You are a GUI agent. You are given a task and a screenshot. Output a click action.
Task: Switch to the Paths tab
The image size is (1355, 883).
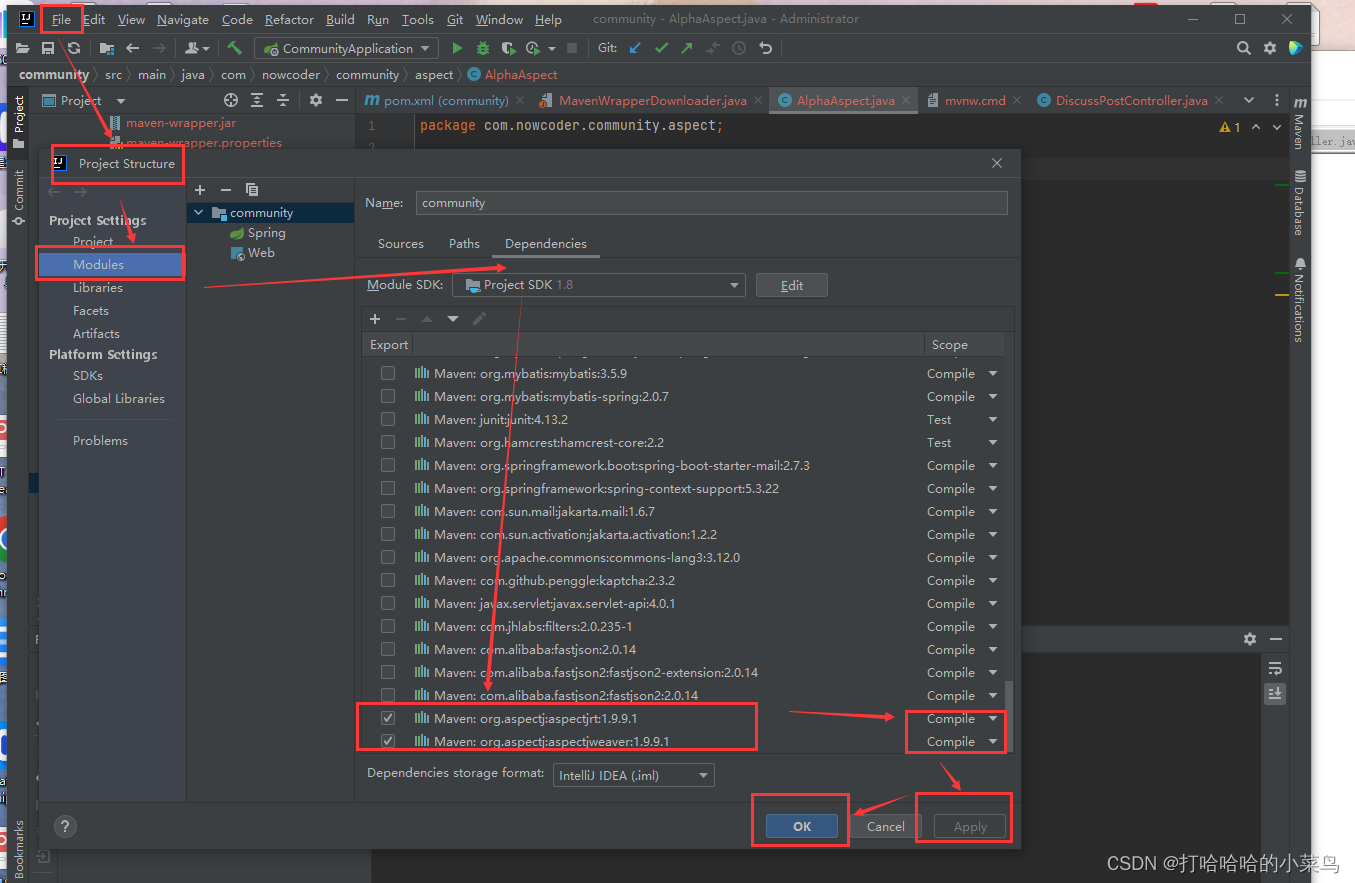tap(464, 243)
